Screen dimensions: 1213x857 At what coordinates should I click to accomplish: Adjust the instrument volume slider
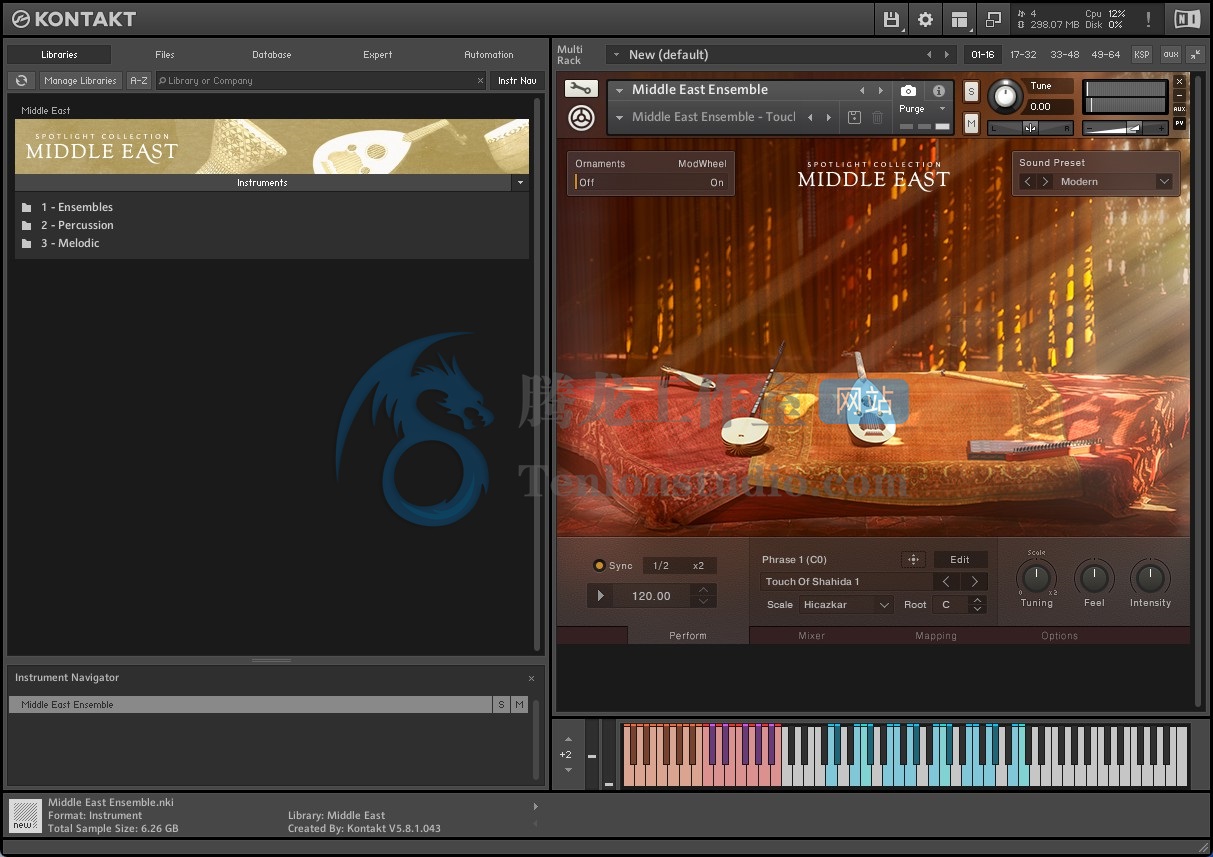pos(1127,128)
